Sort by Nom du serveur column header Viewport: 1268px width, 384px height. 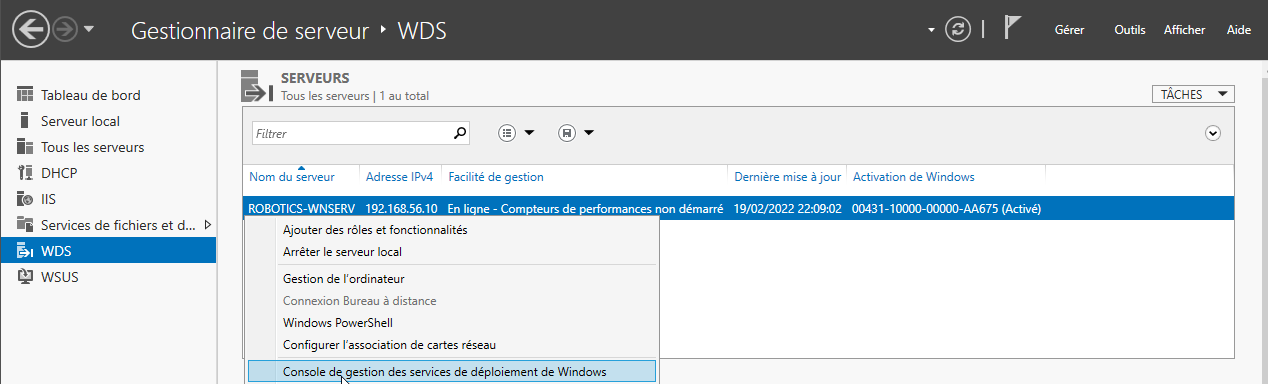click(292, 177)
